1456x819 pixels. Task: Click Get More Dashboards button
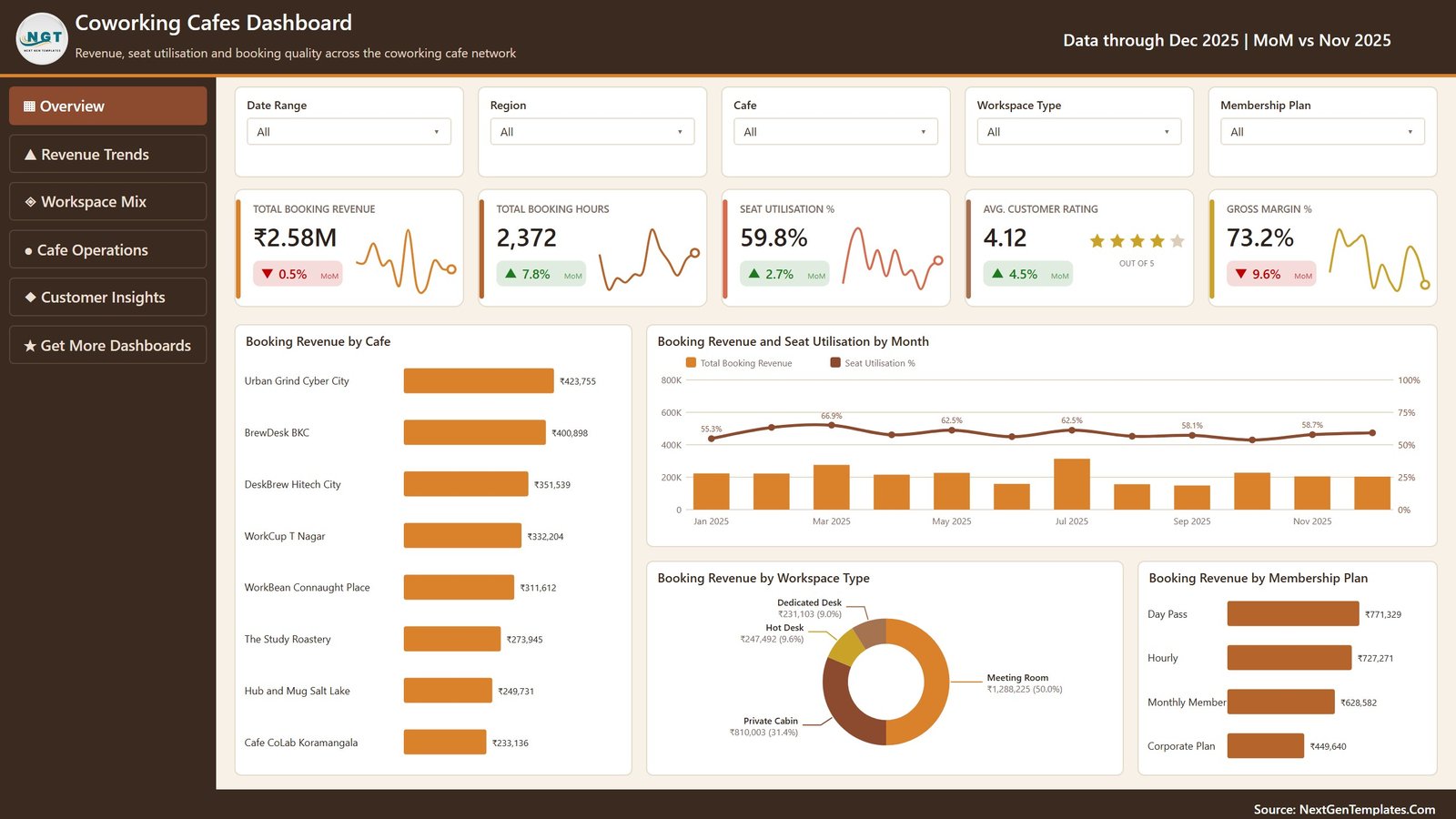(108, 345)
